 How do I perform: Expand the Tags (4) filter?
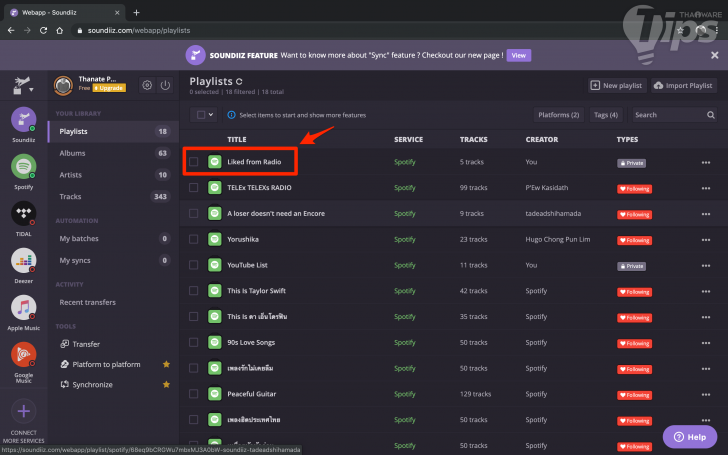tap(605, 115)
